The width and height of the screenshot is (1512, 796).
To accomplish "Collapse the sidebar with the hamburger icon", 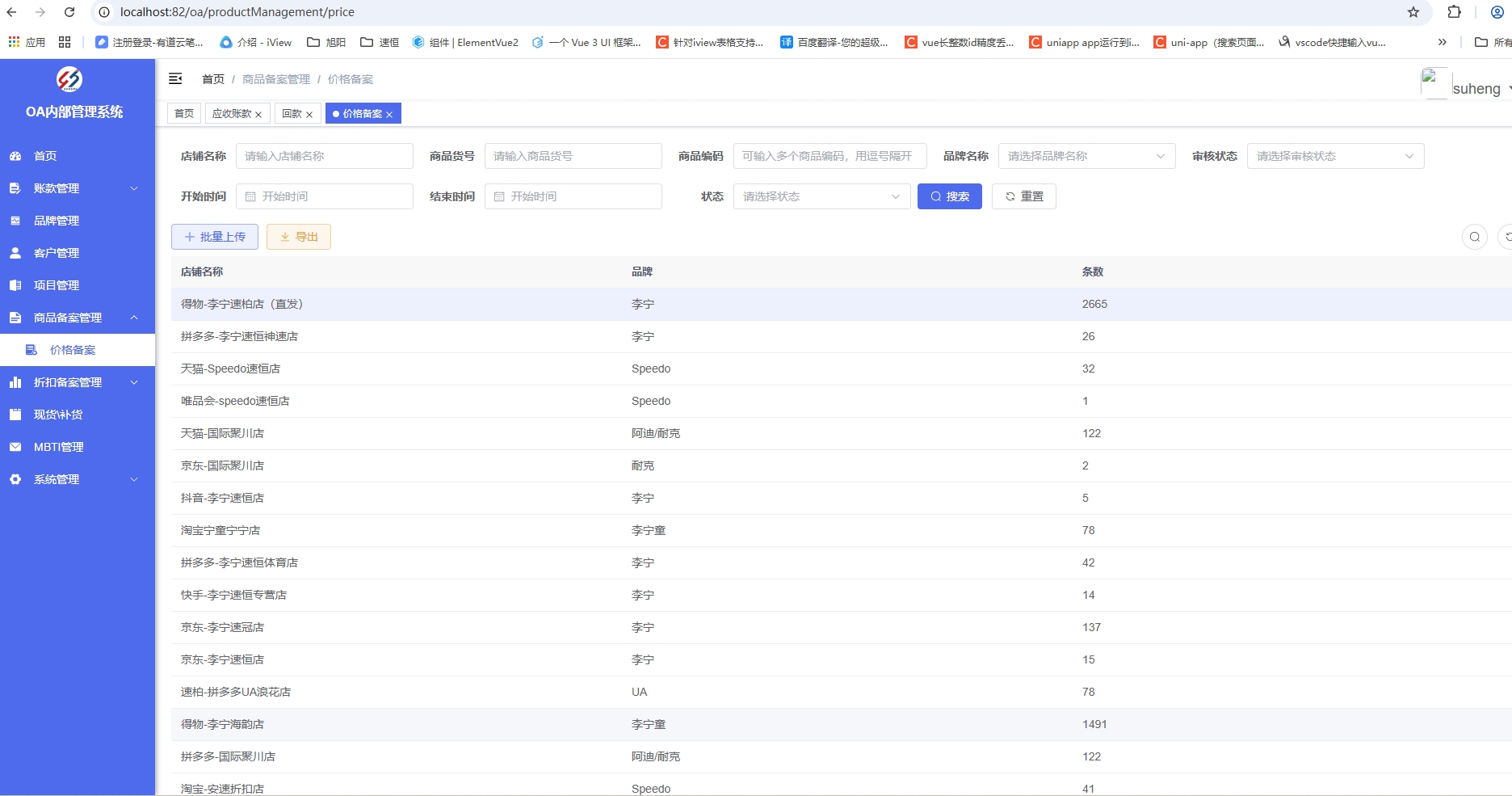I will pyautogui.click(x=175, y=78).
